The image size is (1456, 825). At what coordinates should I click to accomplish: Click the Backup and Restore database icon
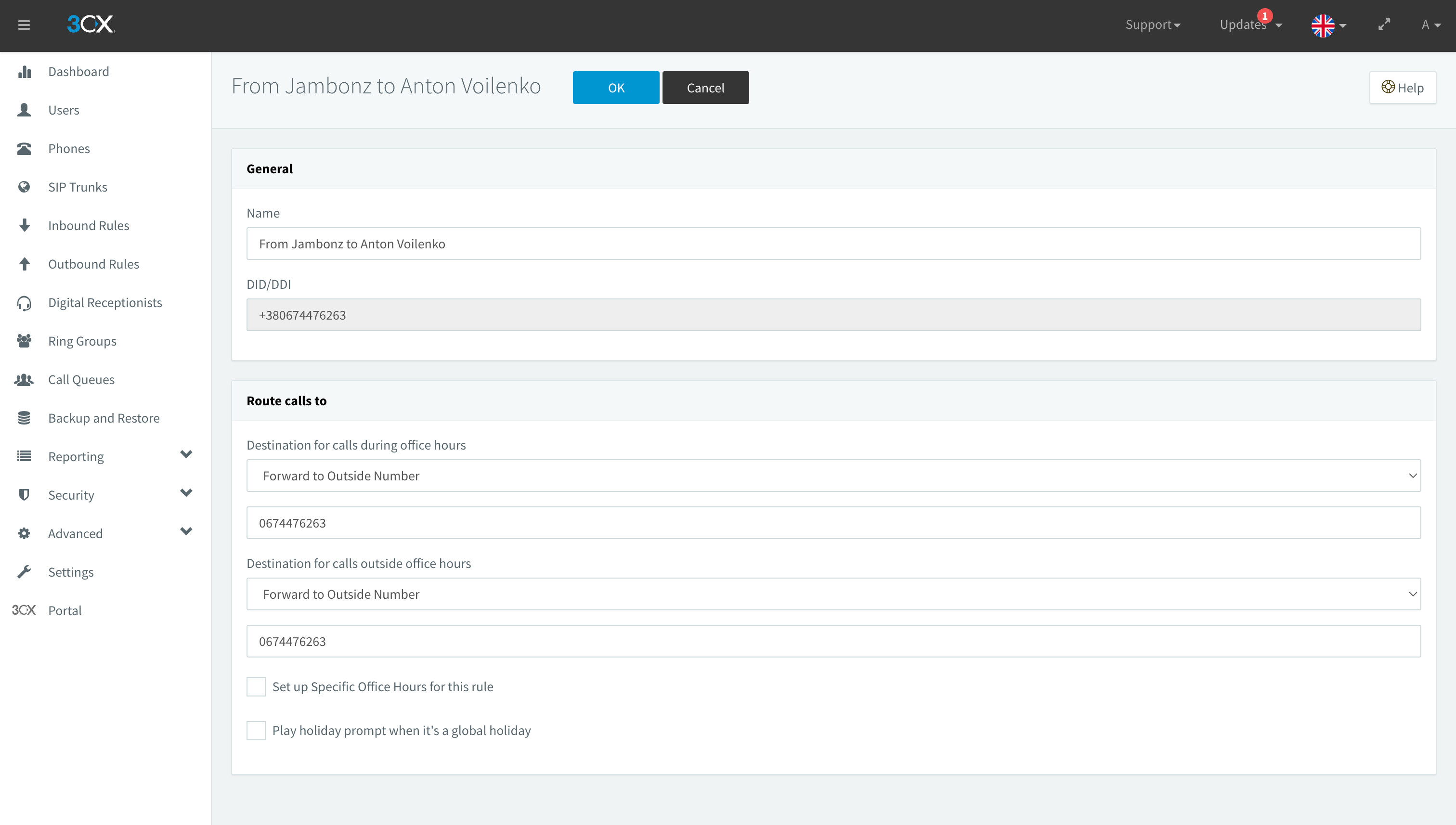[x=25, y=418]
